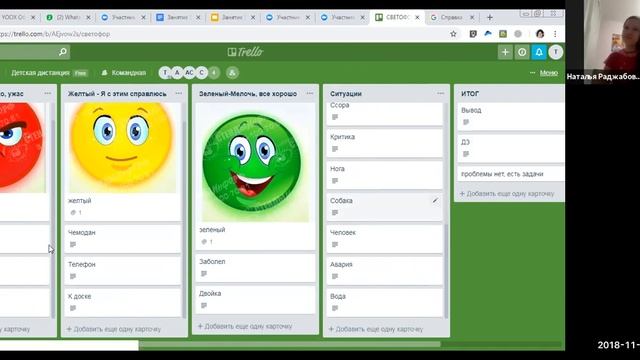640x360 pixels.
Task: Switch to the Справка Google tab
Action: coord(452,17)
